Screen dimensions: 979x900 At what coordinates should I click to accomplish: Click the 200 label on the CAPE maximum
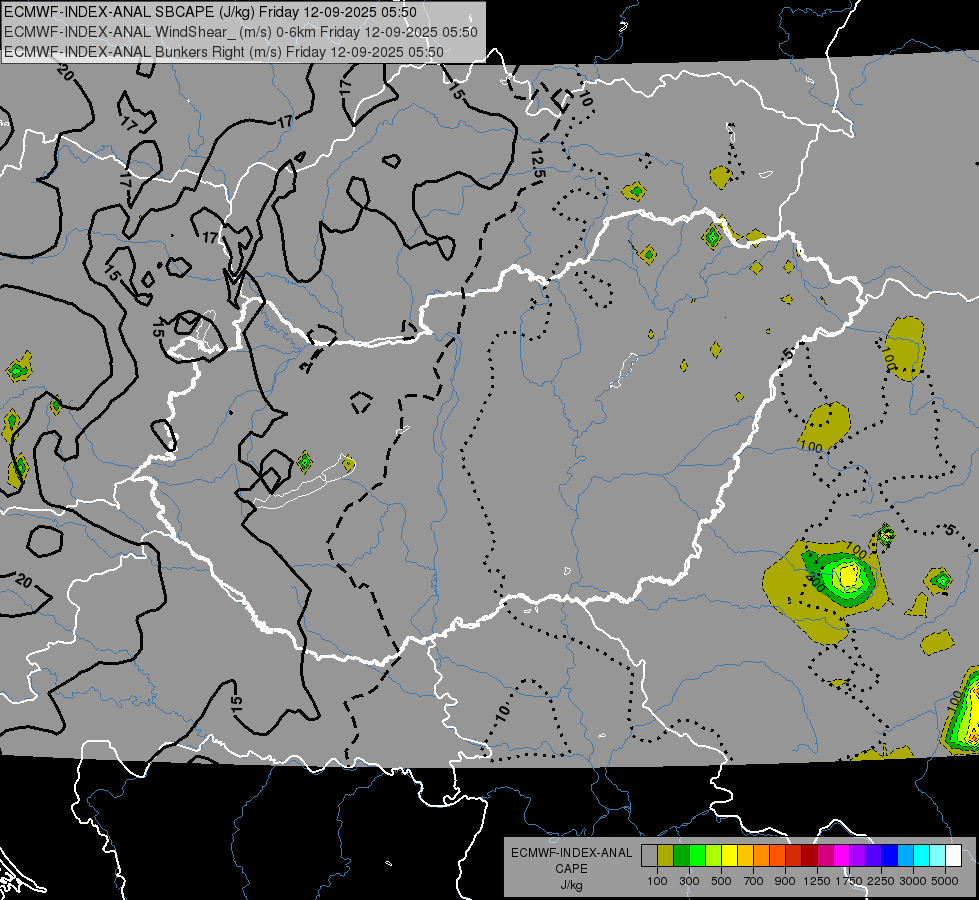click(x=815, y=582)
